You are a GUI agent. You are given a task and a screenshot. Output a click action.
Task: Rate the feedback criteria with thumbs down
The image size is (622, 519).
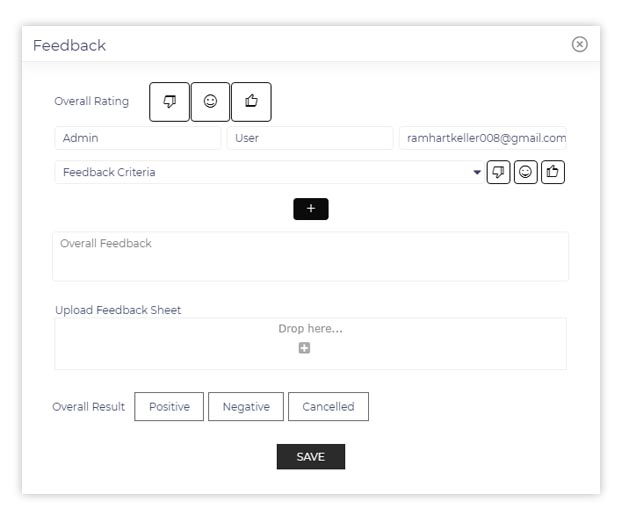(x=498, y=172)
